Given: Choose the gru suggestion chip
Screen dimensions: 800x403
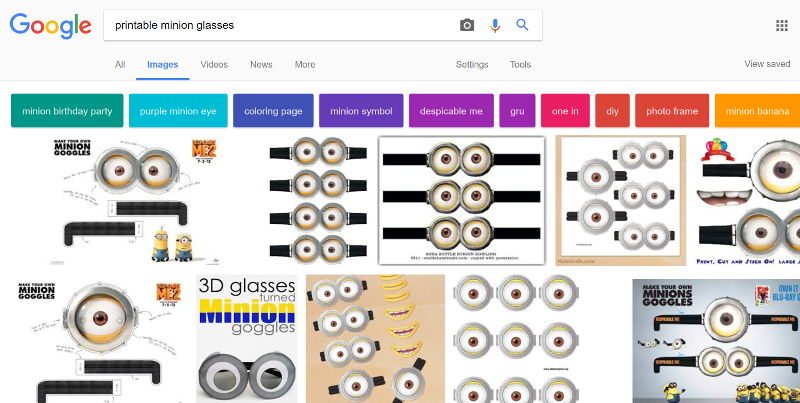Looking at the screenshot, I should [517, 111].
